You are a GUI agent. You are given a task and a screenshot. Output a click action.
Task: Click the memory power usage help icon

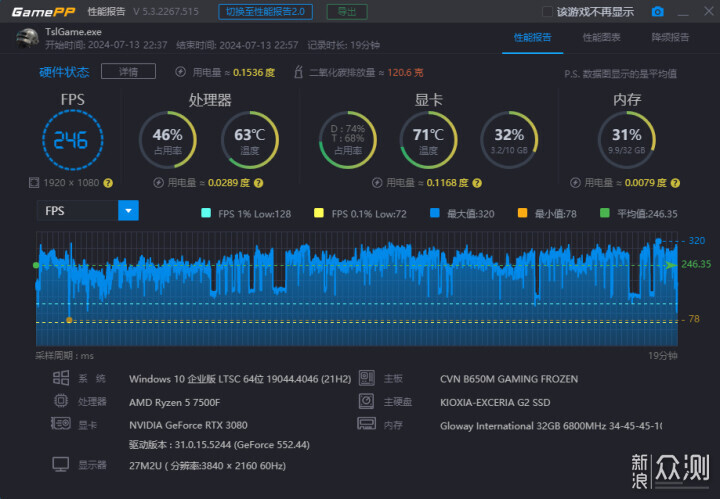(675, 183)
